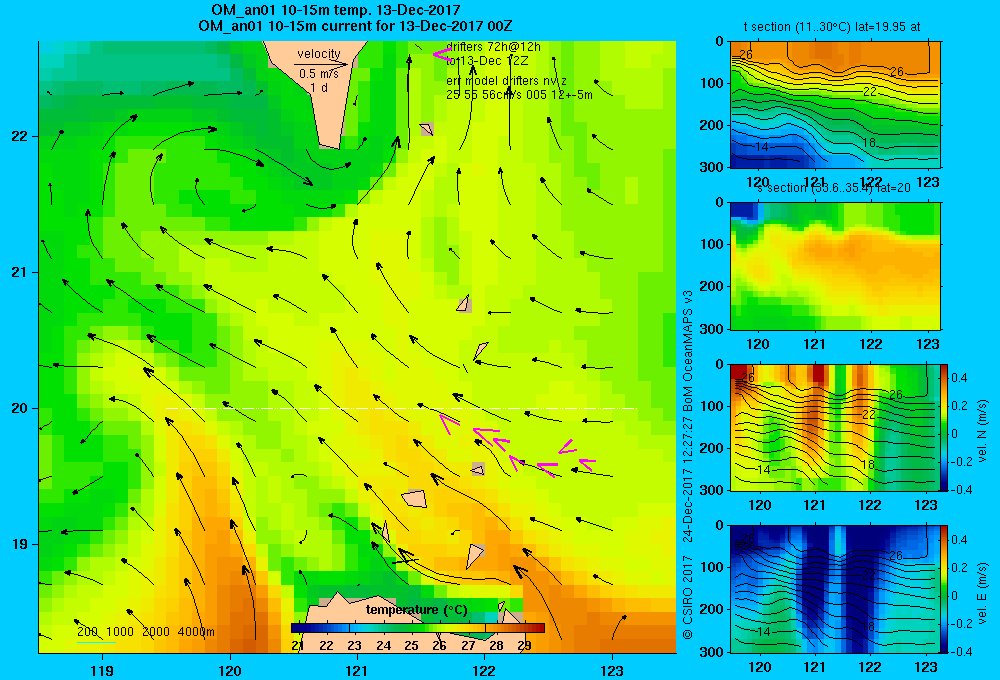Click the 'vel. N (m/s)' colorbar label
Image resolution: width=1000 pixels, height=680 pixels.
pyautogui.click(x=982, y=431)
